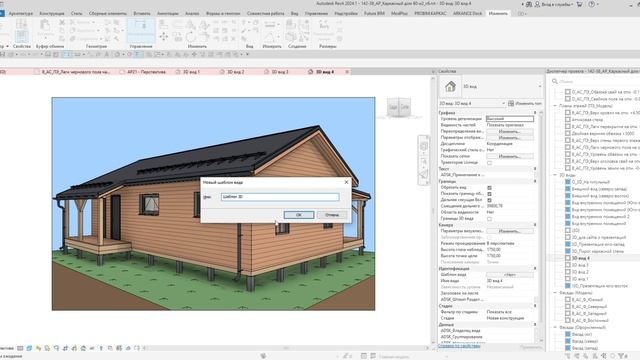Collapse the 3D виды tree node

click(x=555, y=175)
